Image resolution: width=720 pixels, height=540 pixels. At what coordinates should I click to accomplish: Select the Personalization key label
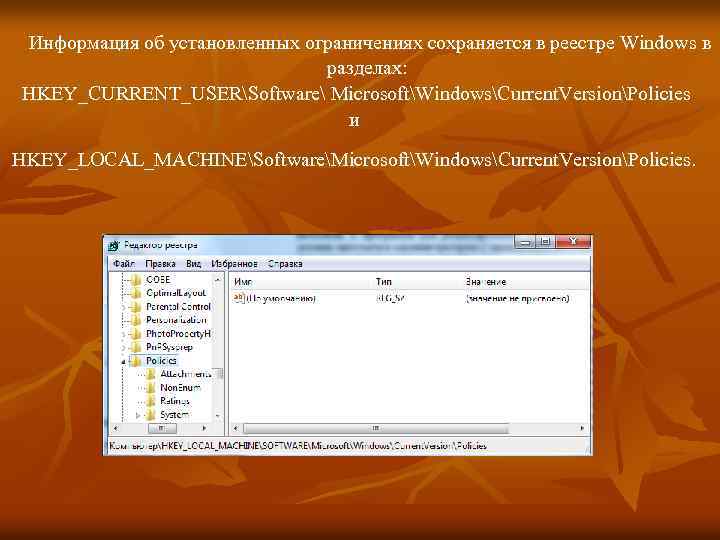[x=176, y=320]
